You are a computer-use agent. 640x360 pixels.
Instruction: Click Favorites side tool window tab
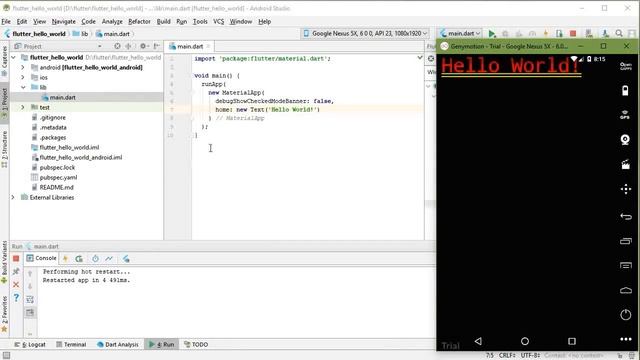pyautogui.click(x=4, y=313)
